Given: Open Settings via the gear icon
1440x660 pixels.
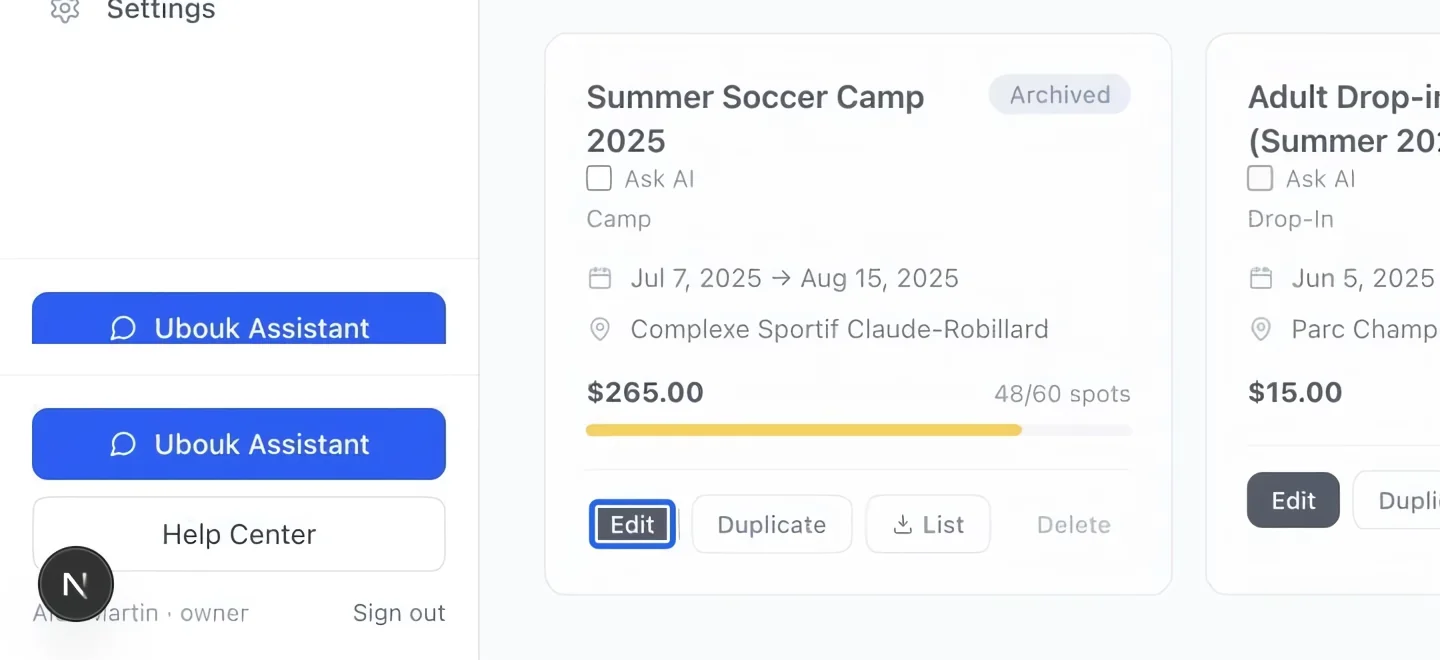Looking at the screenshot, I should pos(65,10).
